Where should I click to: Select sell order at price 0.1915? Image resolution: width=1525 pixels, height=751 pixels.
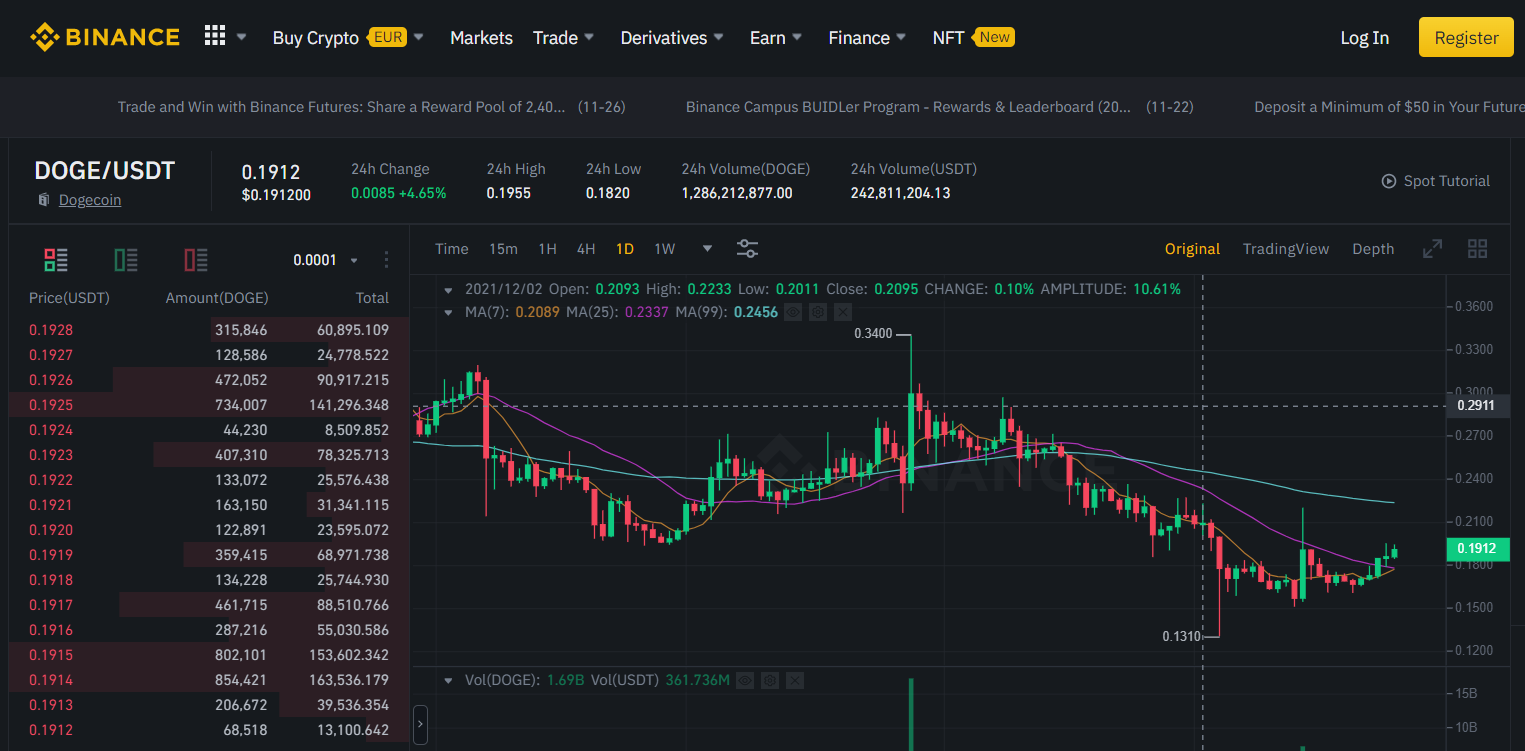click(x=209, y=655)
